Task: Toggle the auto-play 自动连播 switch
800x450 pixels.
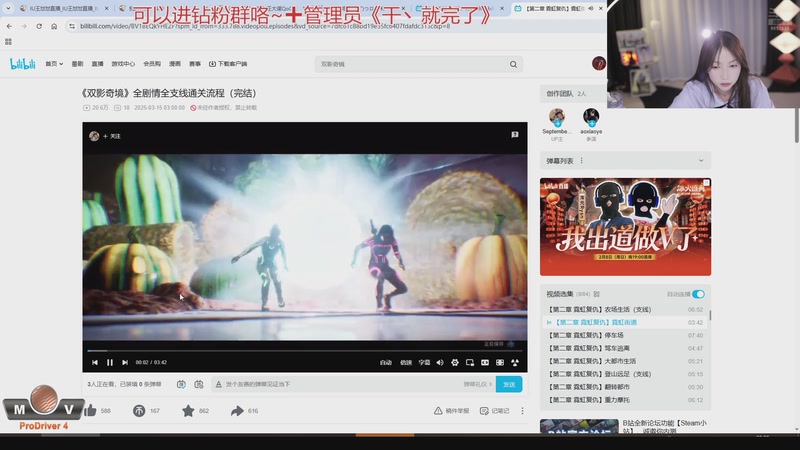Action: coord(698,294)
